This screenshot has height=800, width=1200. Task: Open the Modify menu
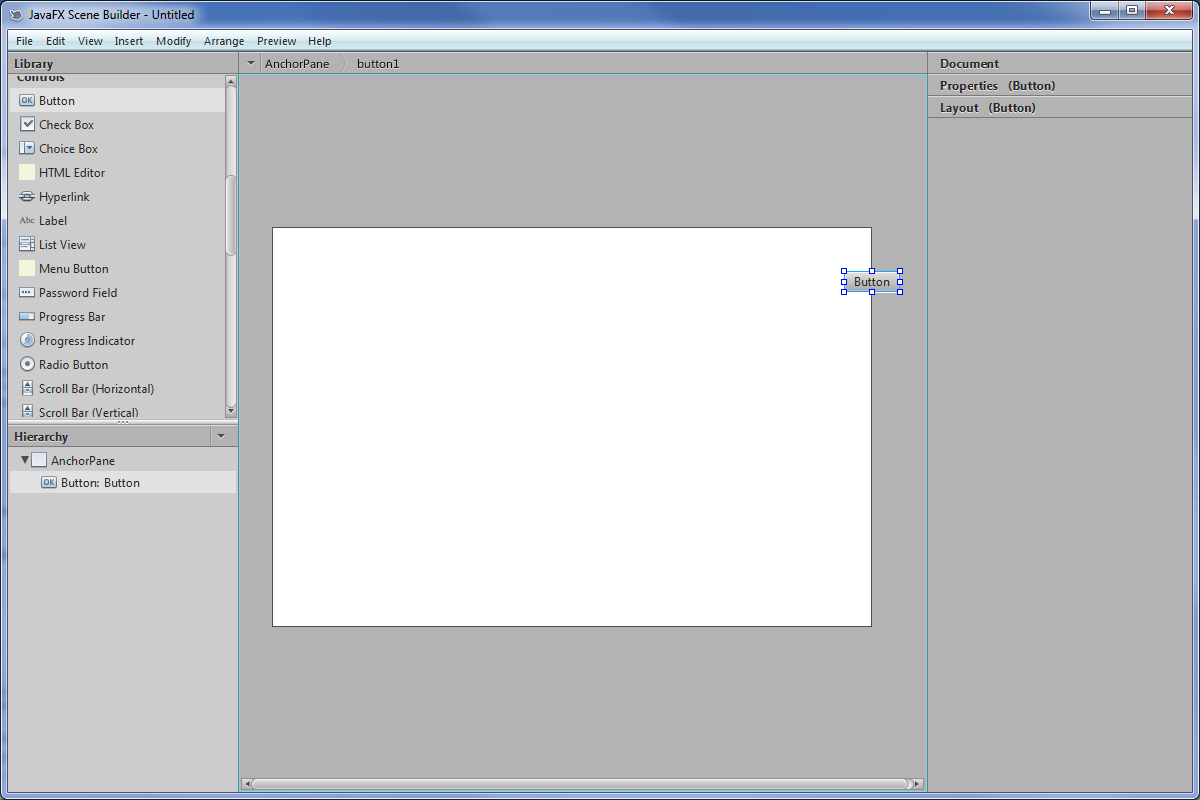click(x=173, y=41)
